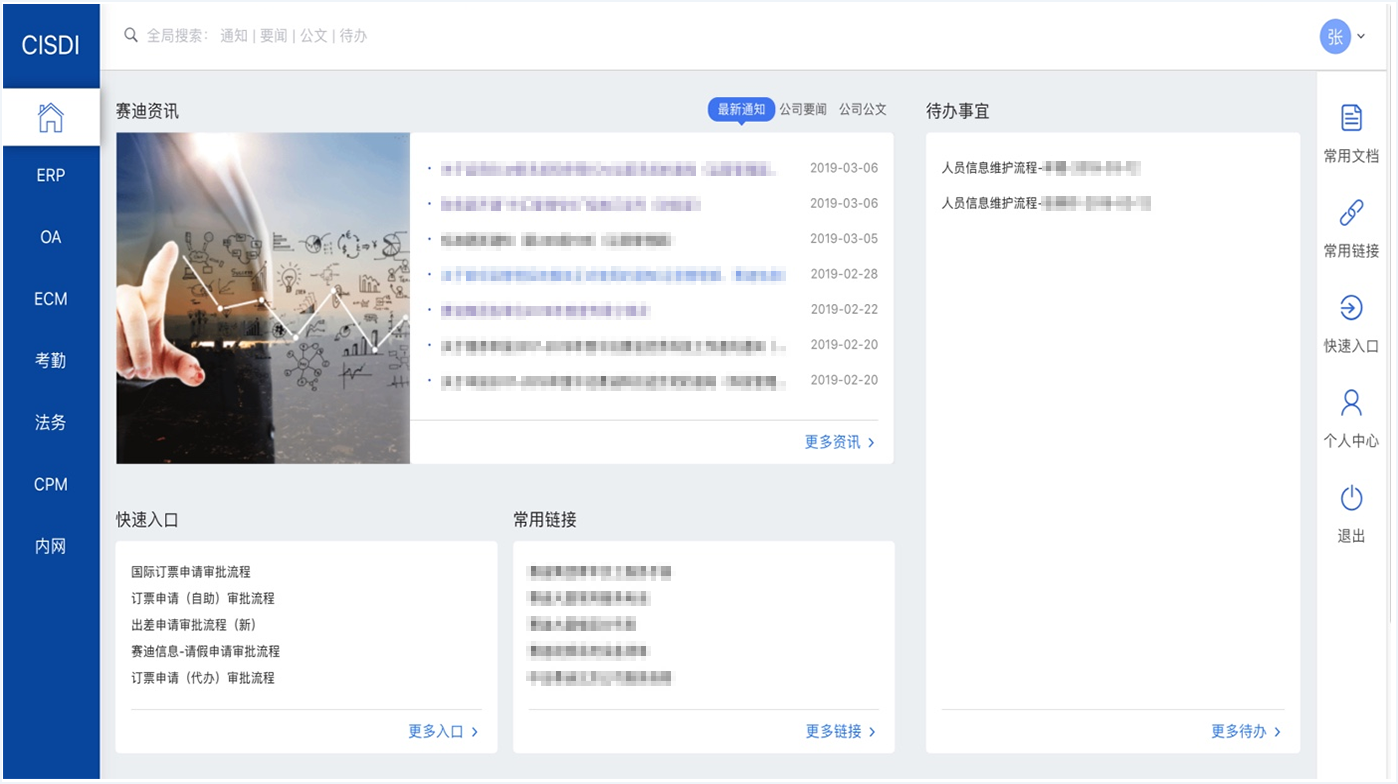
Task: Open the 快速入口 arrow-circle icon
Action: (x=1351, y=307)
